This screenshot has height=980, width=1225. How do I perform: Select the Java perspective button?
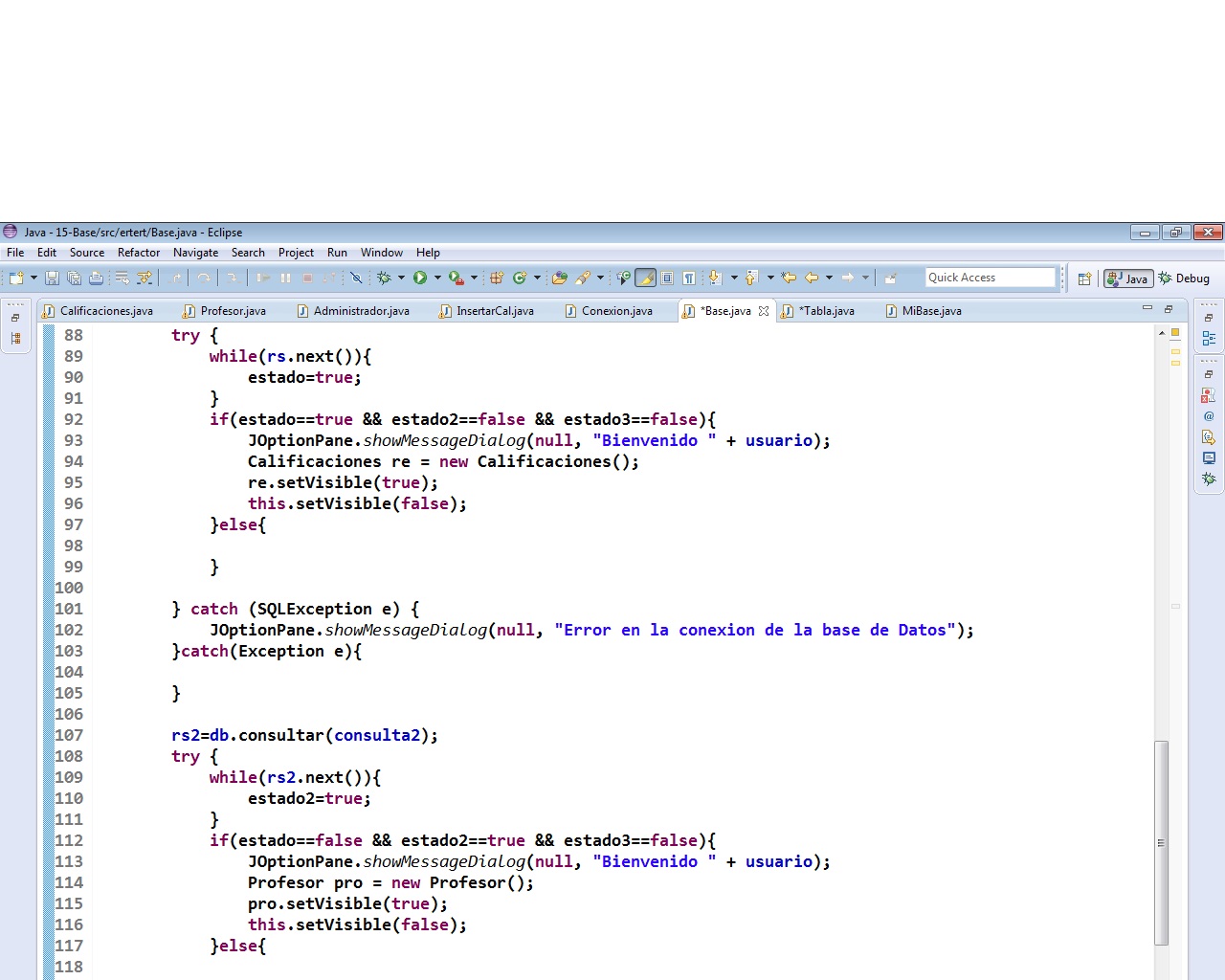pyautogui.click(x=1128, y=278)
